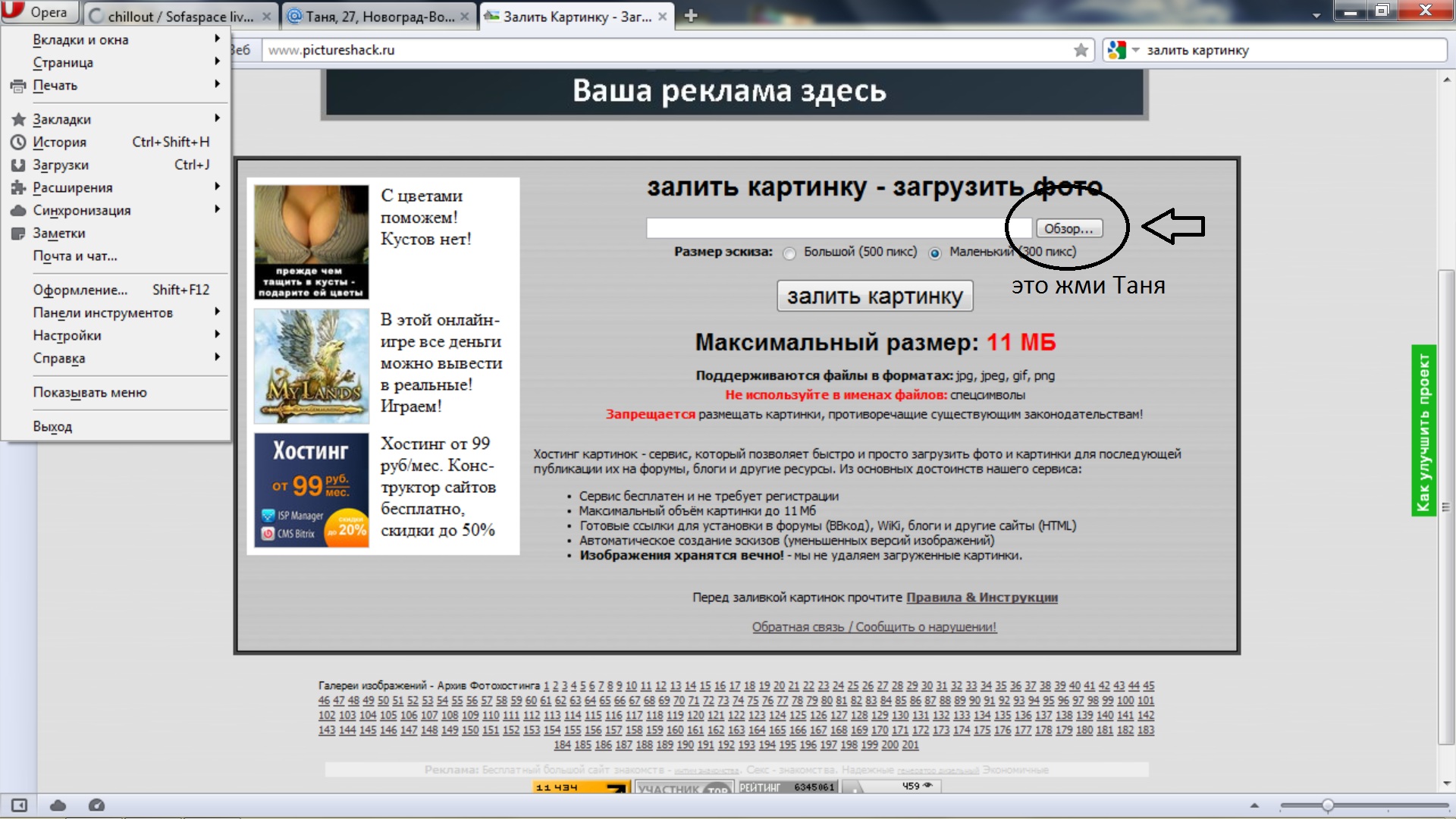Expand Печать submenu arrow
This screenshot has width=1456, height=819.
[218, 84]
